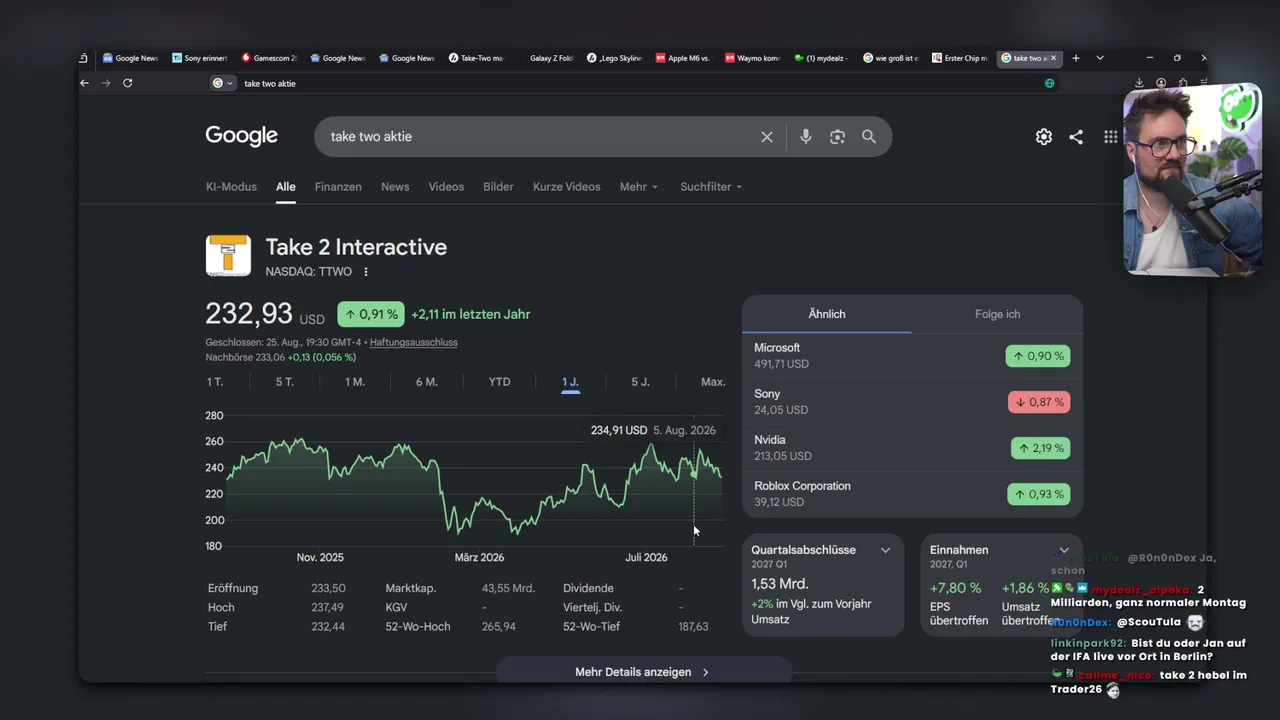This screenshot has height=720, width=1280.
Task: Close the active 'take two aktie' tab
Action: pos(1054,58)
